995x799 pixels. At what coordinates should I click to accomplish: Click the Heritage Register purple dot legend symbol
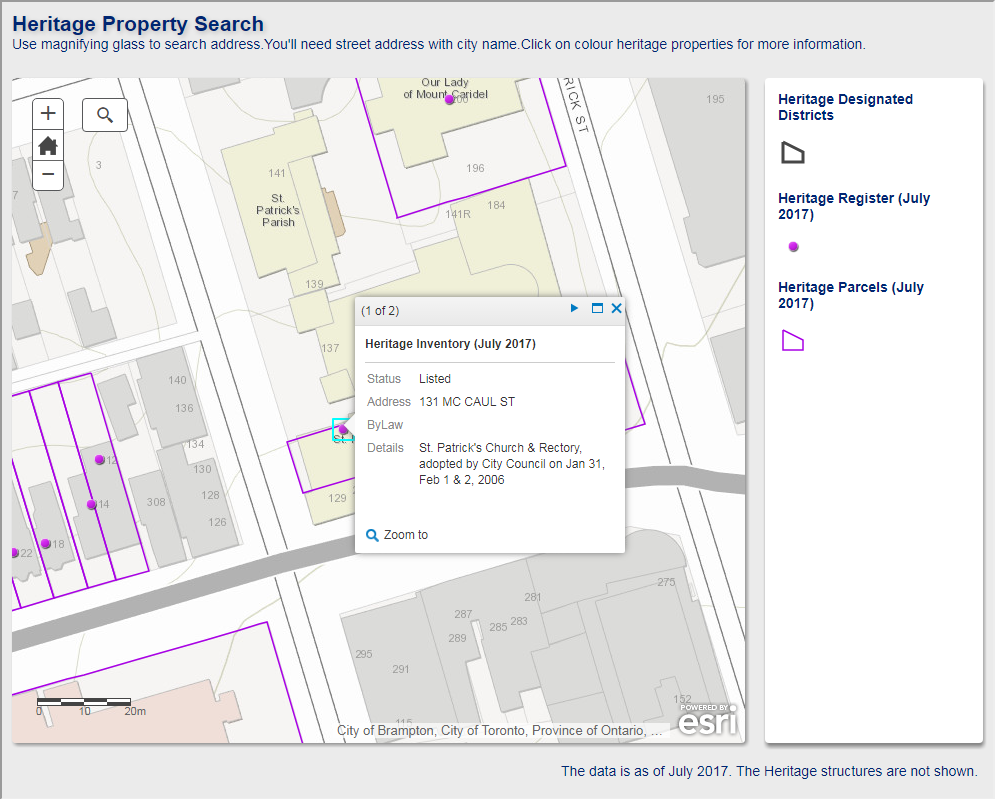point(793,247)
